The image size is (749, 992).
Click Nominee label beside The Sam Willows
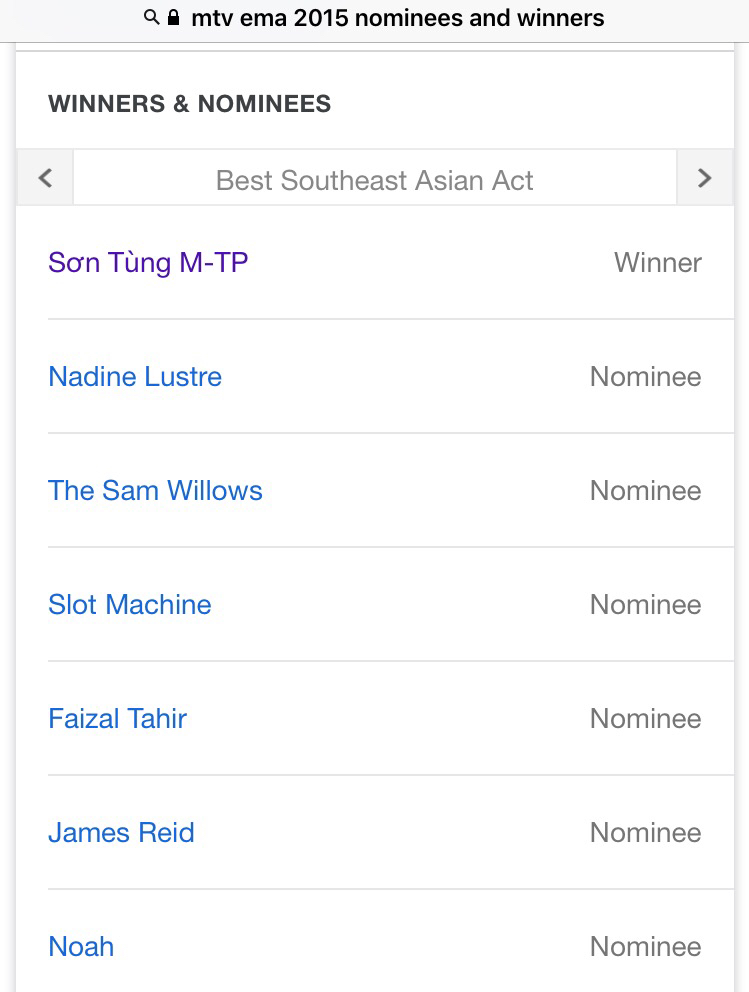click(645, 491)
